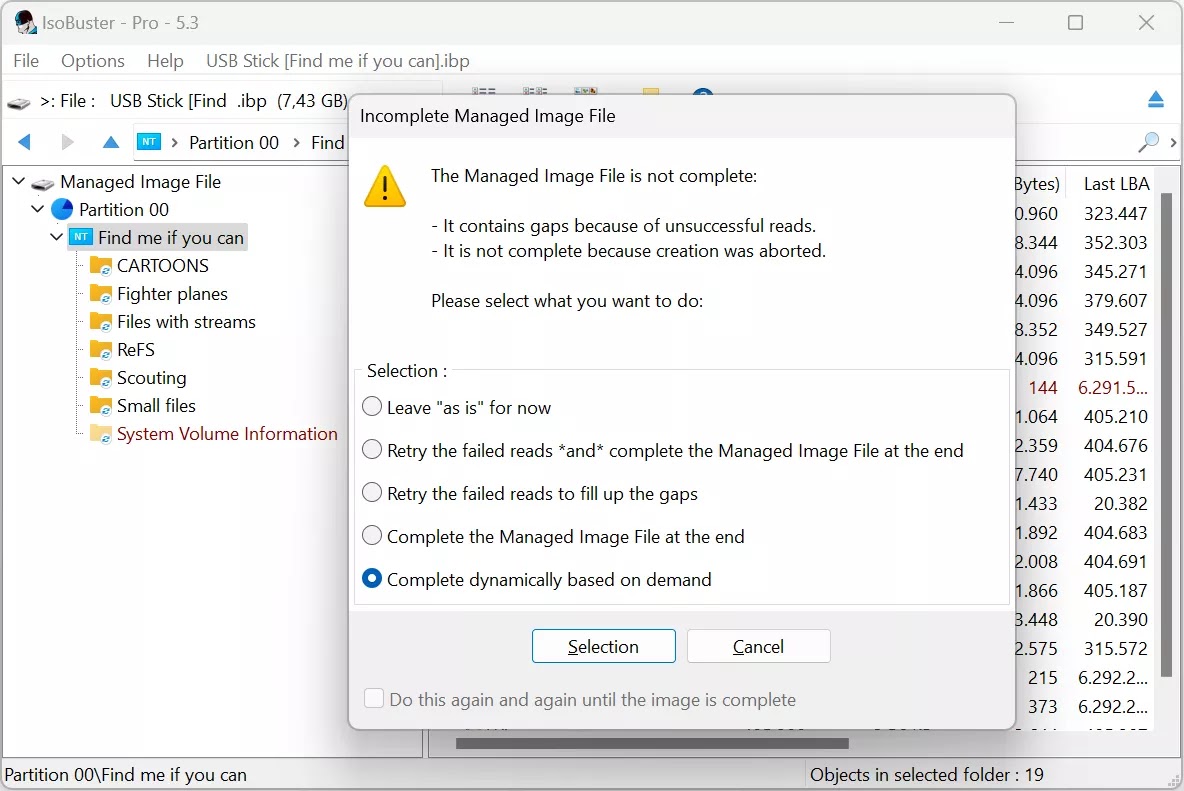The width and height of the screenshot is (1184, 791).
Task: Click the eject icon in the toolbar
Action: click(x=1156, y=100)
